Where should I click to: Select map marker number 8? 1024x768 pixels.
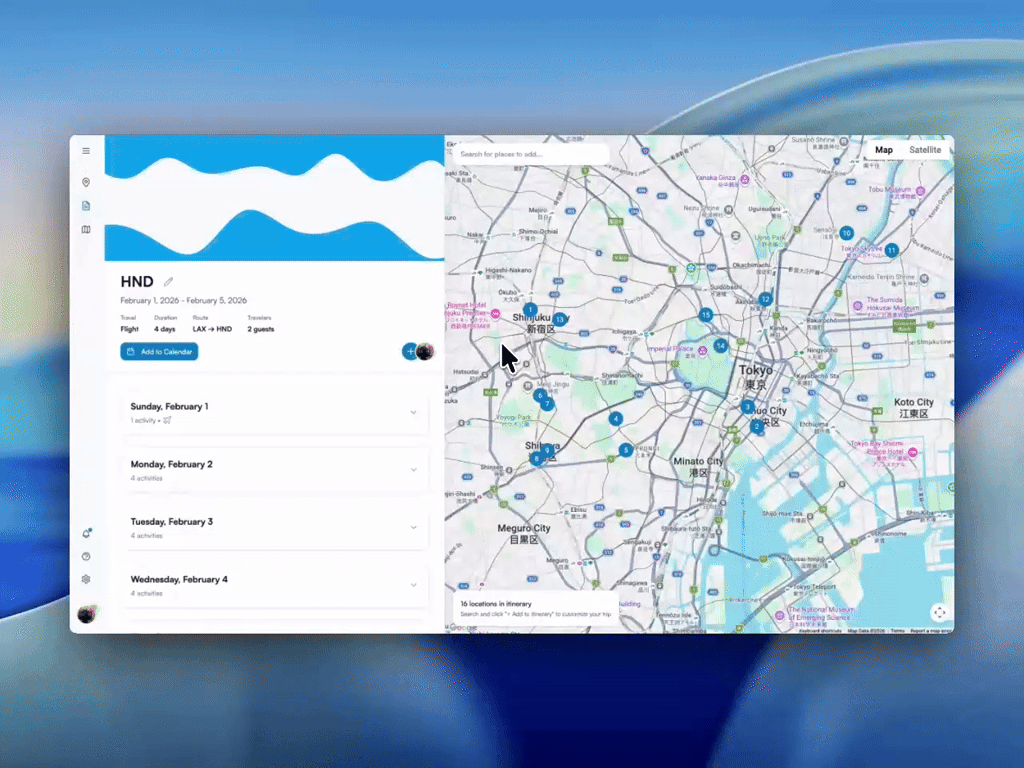(536, 458)
